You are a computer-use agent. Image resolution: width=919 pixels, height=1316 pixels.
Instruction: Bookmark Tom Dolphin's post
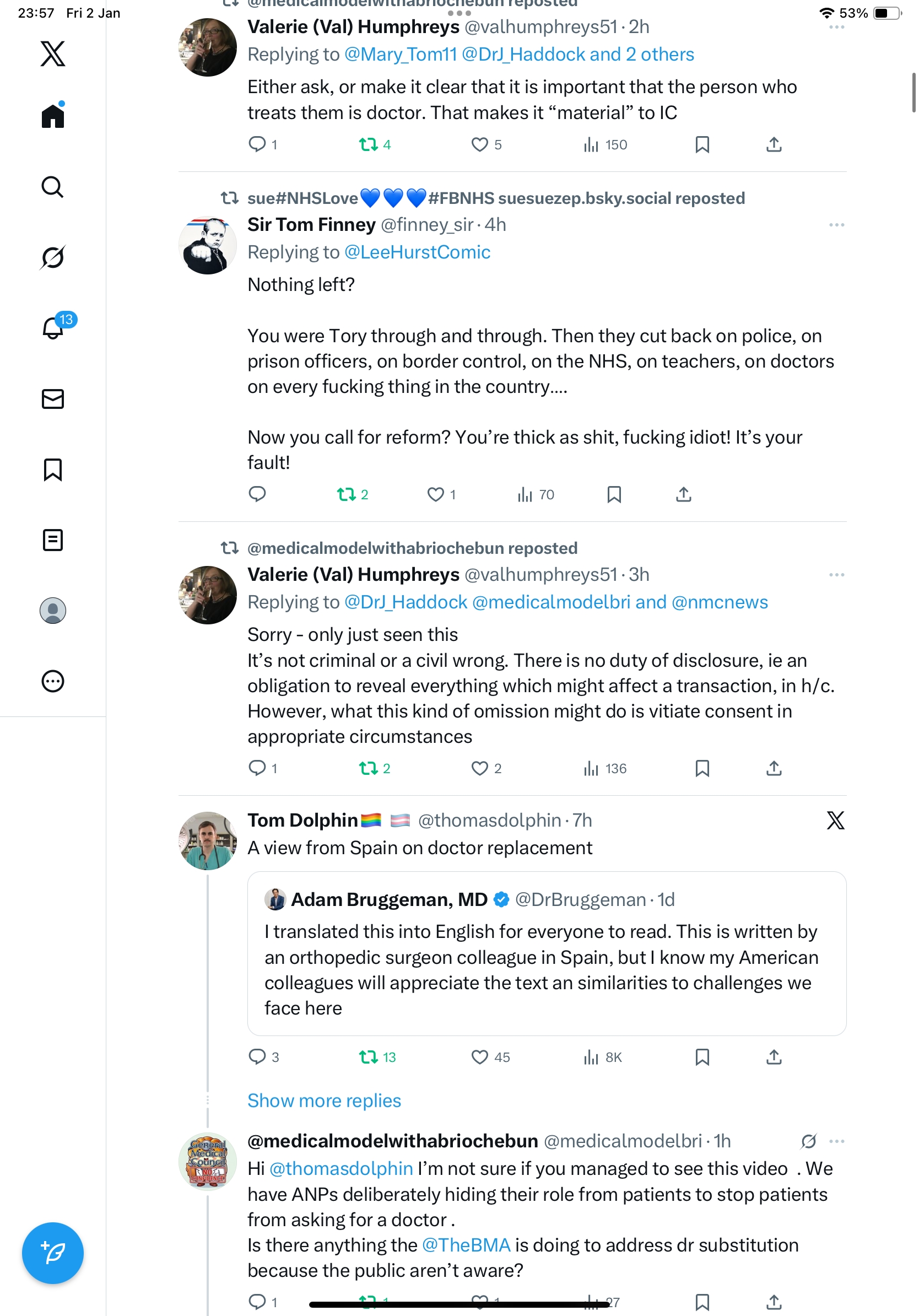pos(702,1057)
